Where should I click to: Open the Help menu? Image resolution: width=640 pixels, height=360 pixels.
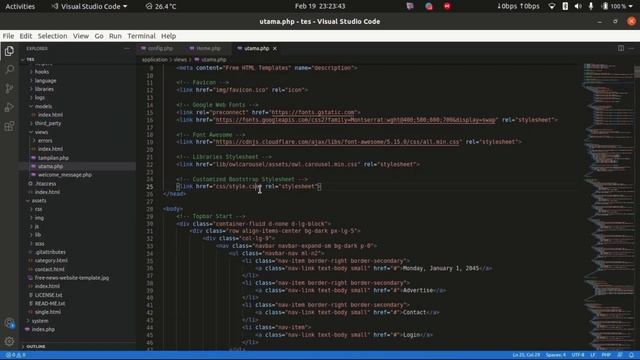(168, 36)
